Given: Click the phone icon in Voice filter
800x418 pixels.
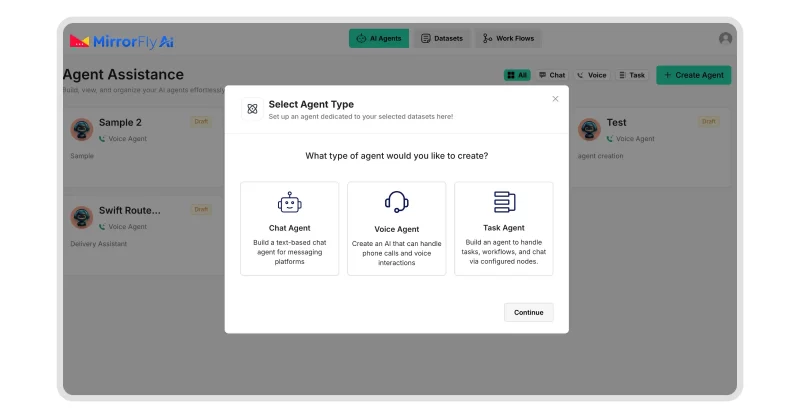Looking at the screenshot, I should click(x=580, y=75).
